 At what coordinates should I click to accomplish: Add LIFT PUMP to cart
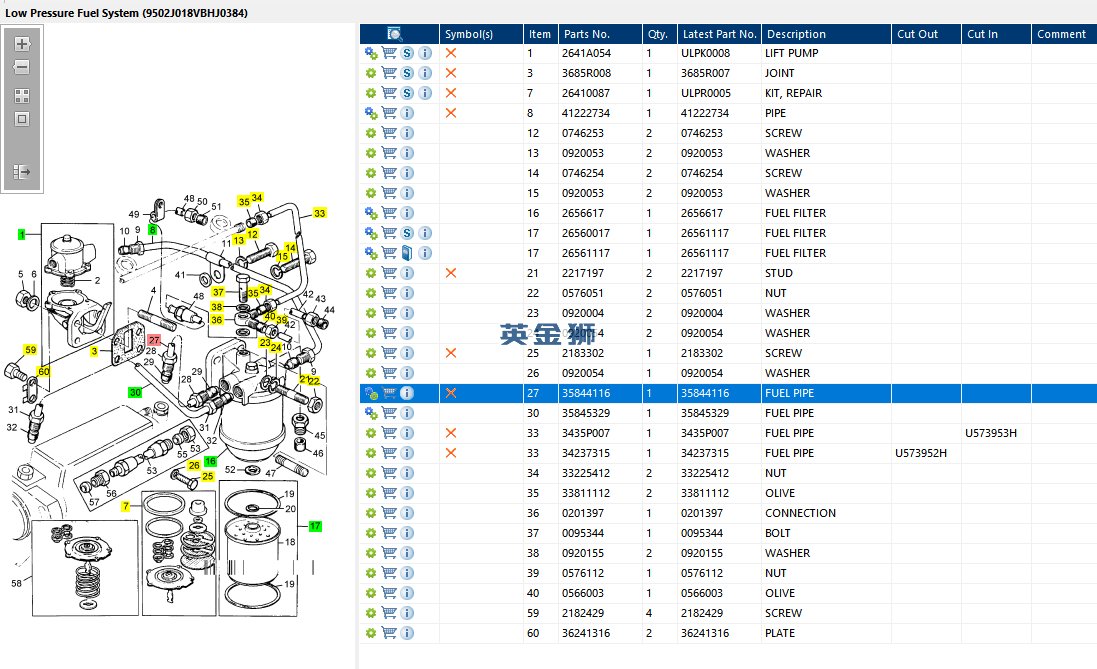point(389,53)
